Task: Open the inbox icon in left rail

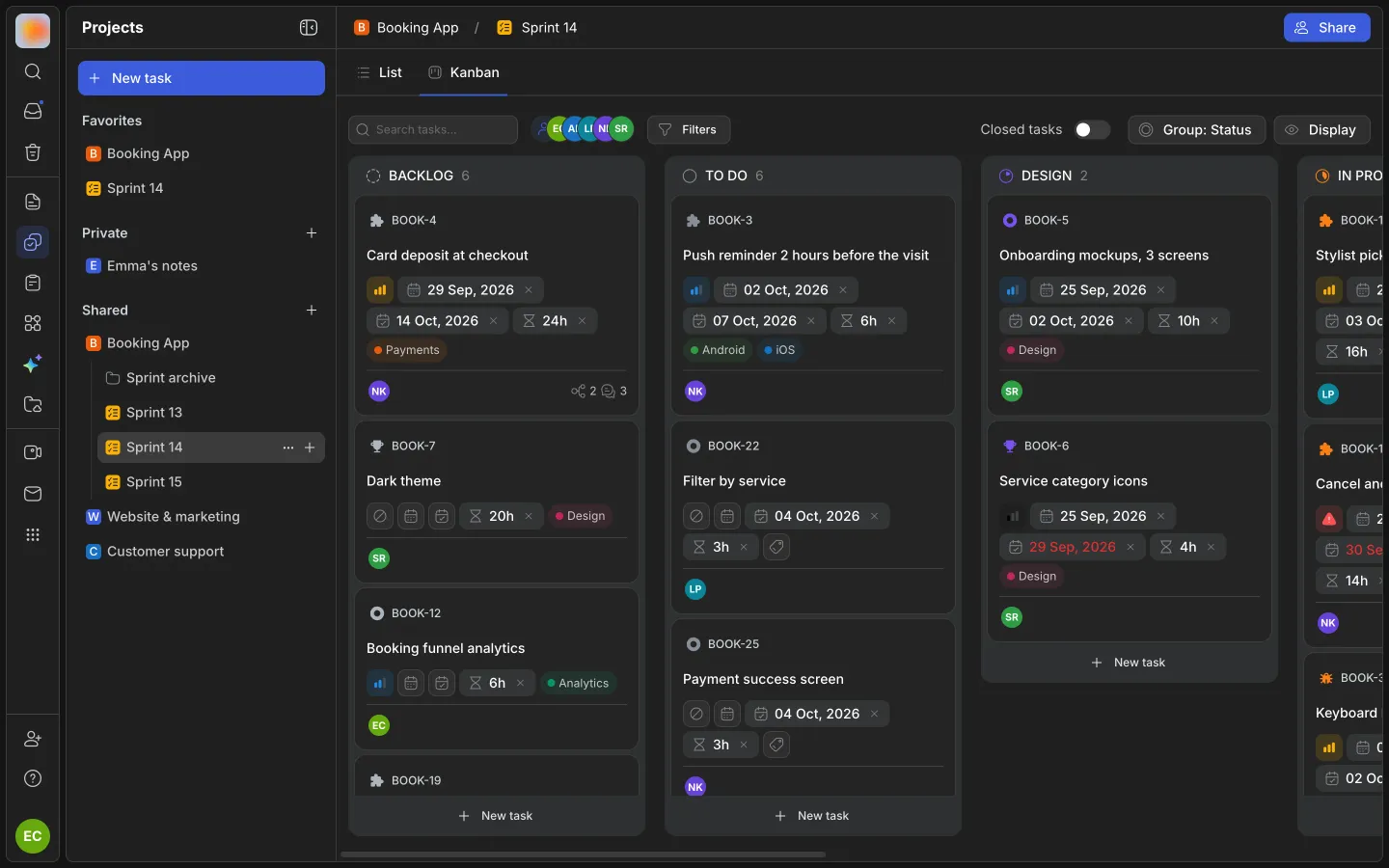Action: point(33,111)
